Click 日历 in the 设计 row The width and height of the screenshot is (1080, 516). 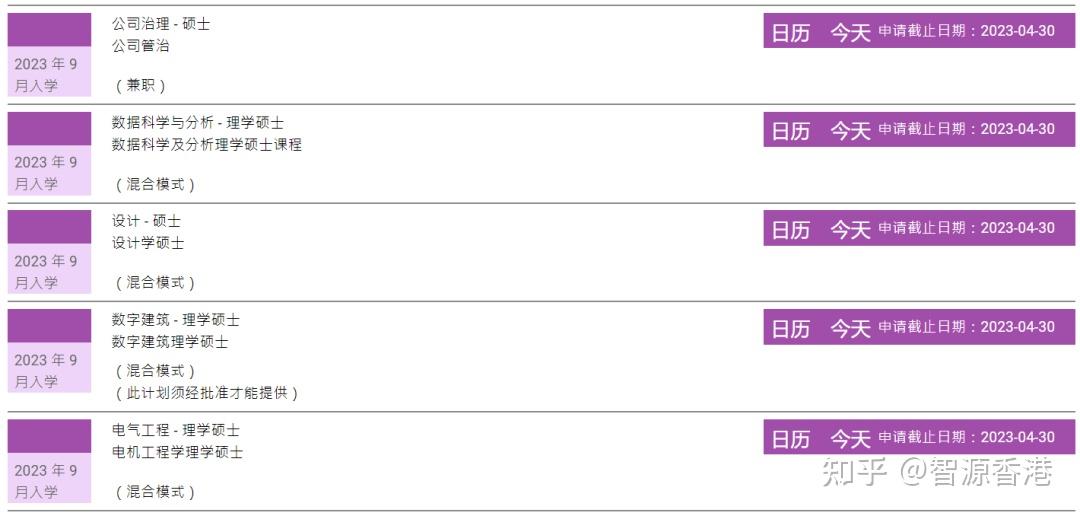point(790,229)
